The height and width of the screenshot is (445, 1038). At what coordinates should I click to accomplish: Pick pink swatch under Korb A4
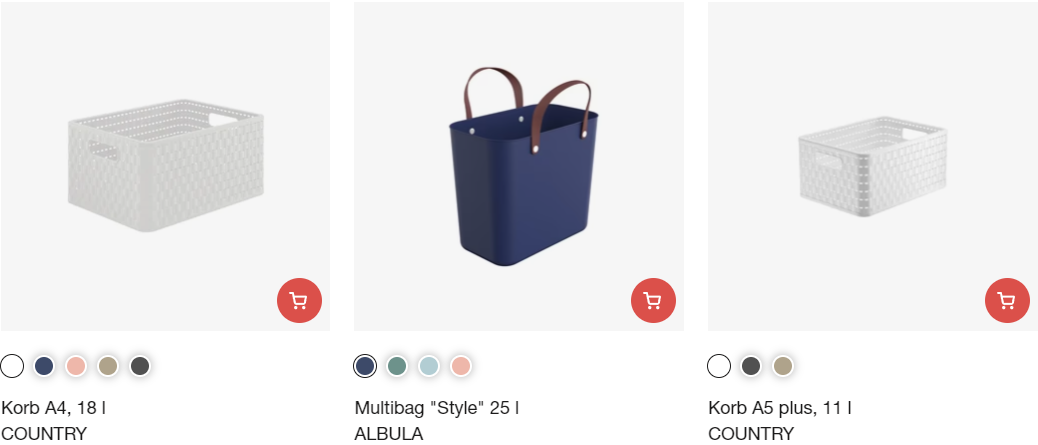76,366
